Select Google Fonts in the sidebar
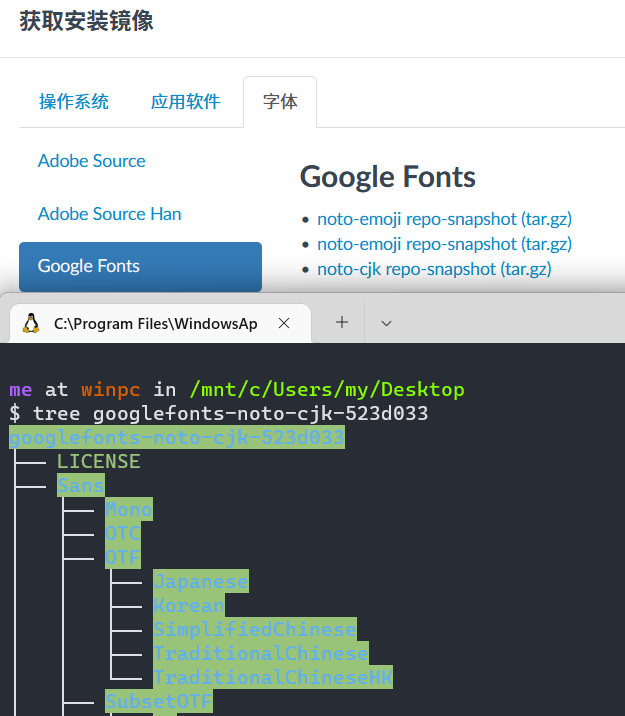Viewport: 625px width, 716px height. coord(141,267)
